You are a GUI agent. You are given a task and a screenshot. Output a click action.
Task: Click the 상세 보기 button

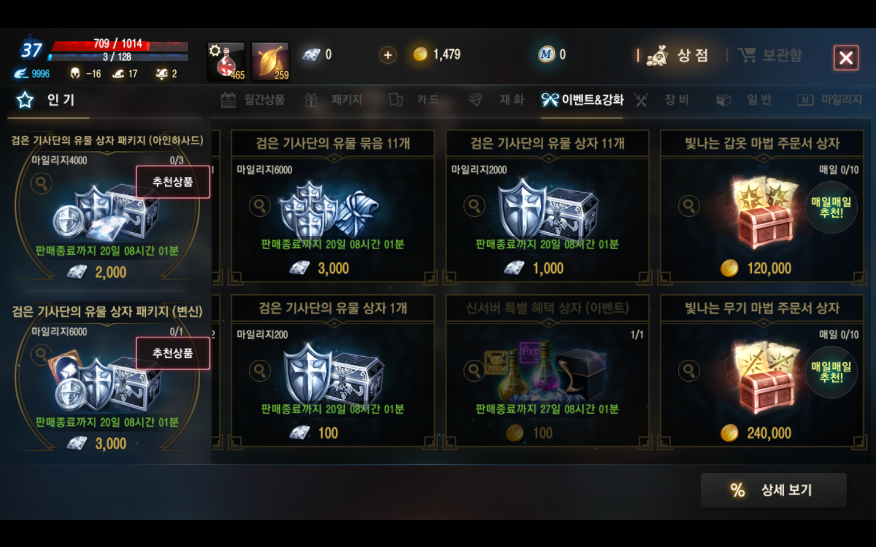pos(774,490)
